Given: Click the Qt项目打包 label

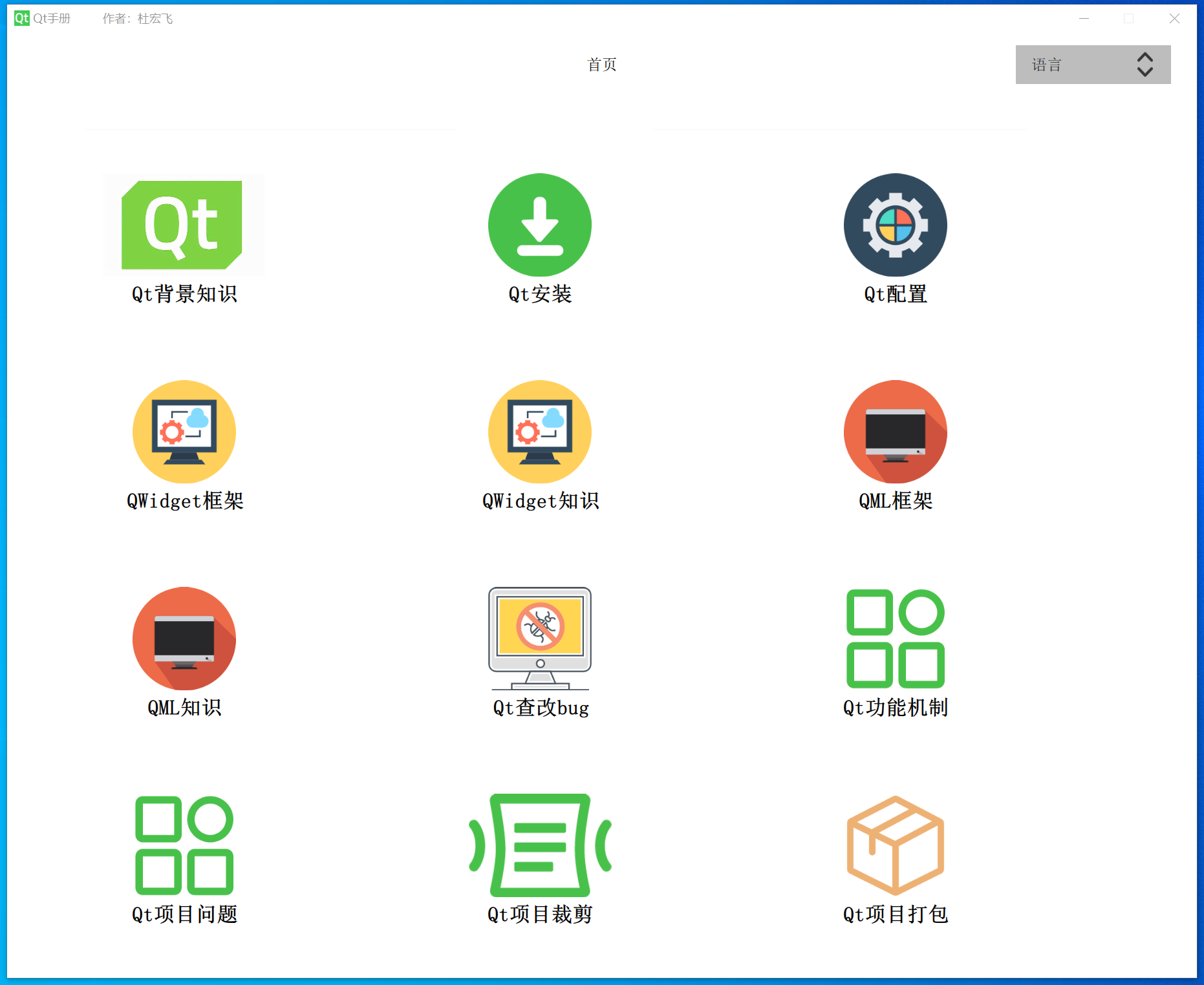Looking at the screenshot, I should click(x=896, y=915).
